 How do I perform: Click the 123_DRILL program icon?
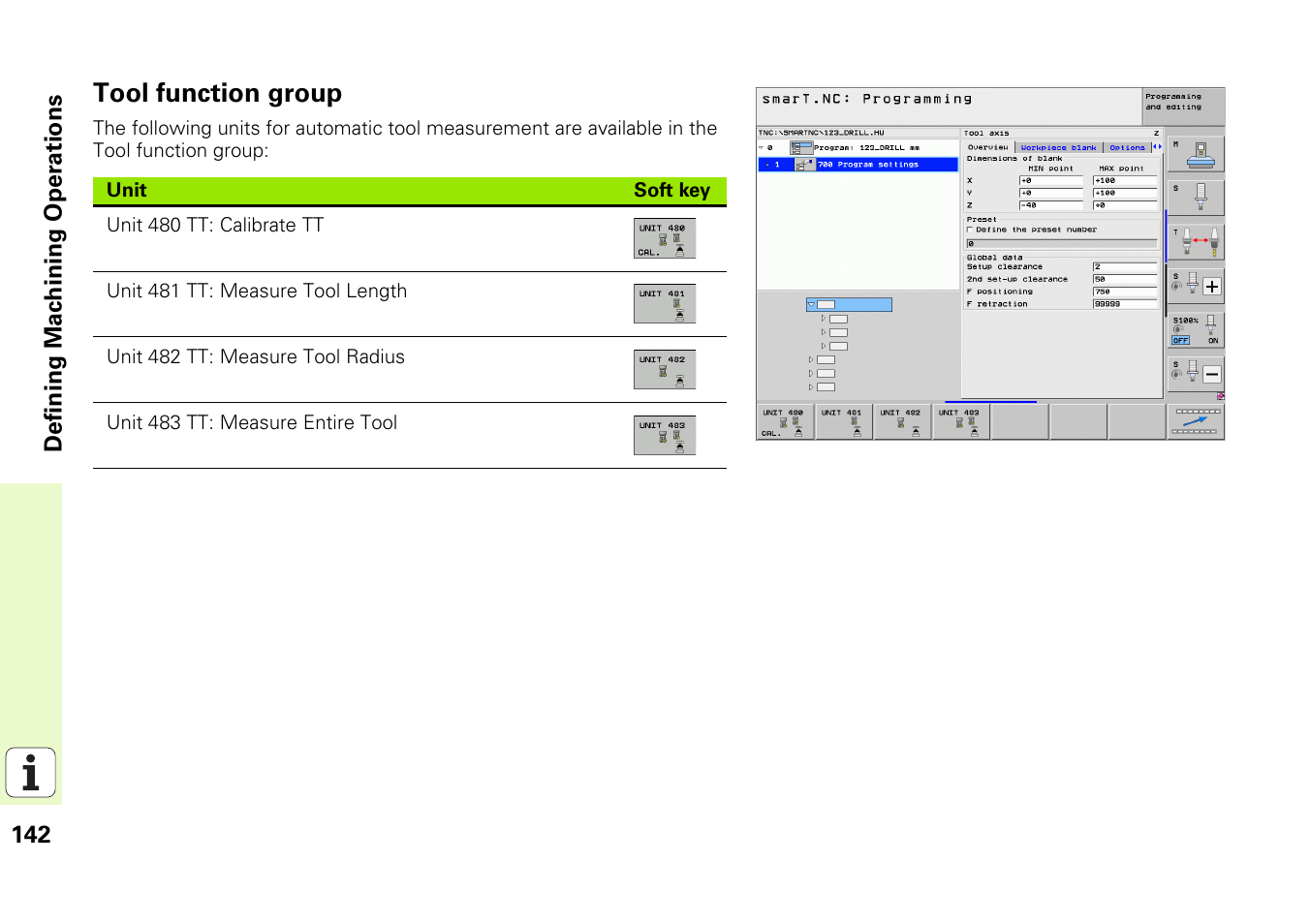[801, 148]
